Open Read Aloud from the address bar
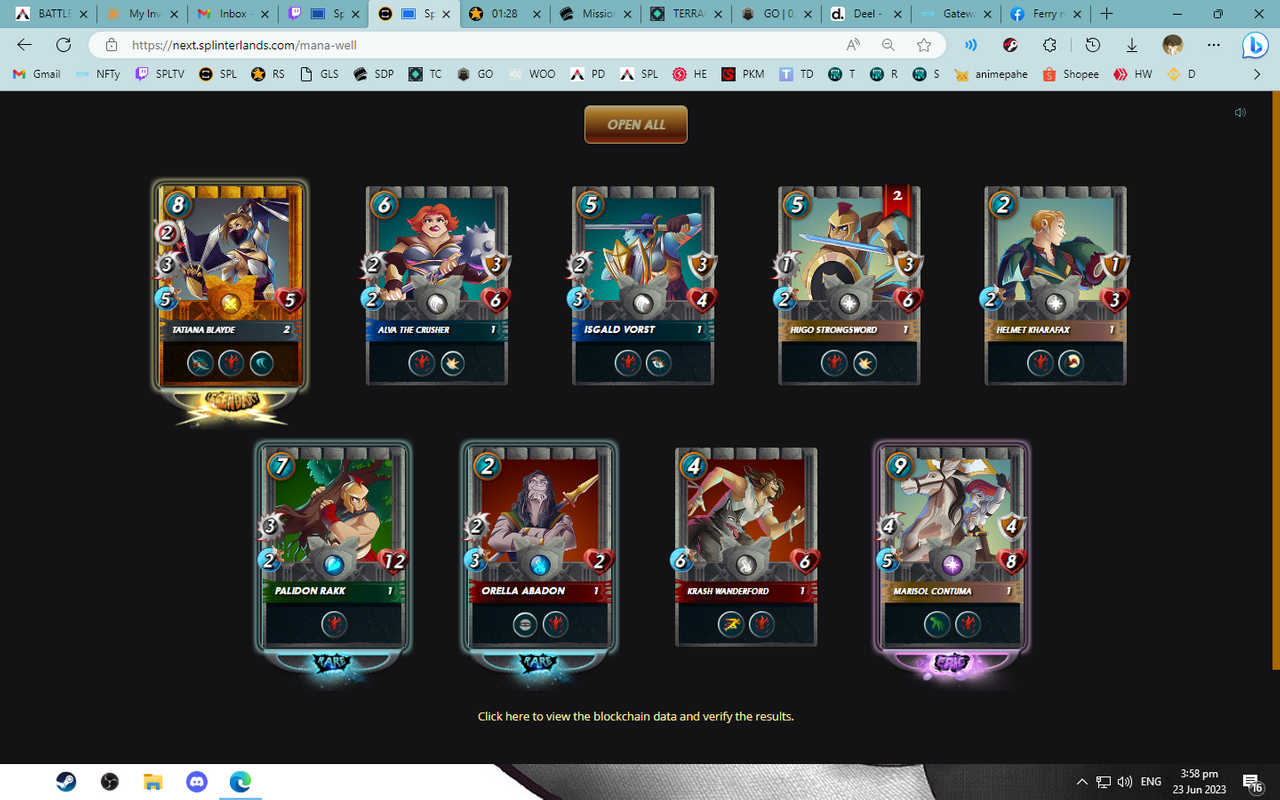 (x=853, y=45)
